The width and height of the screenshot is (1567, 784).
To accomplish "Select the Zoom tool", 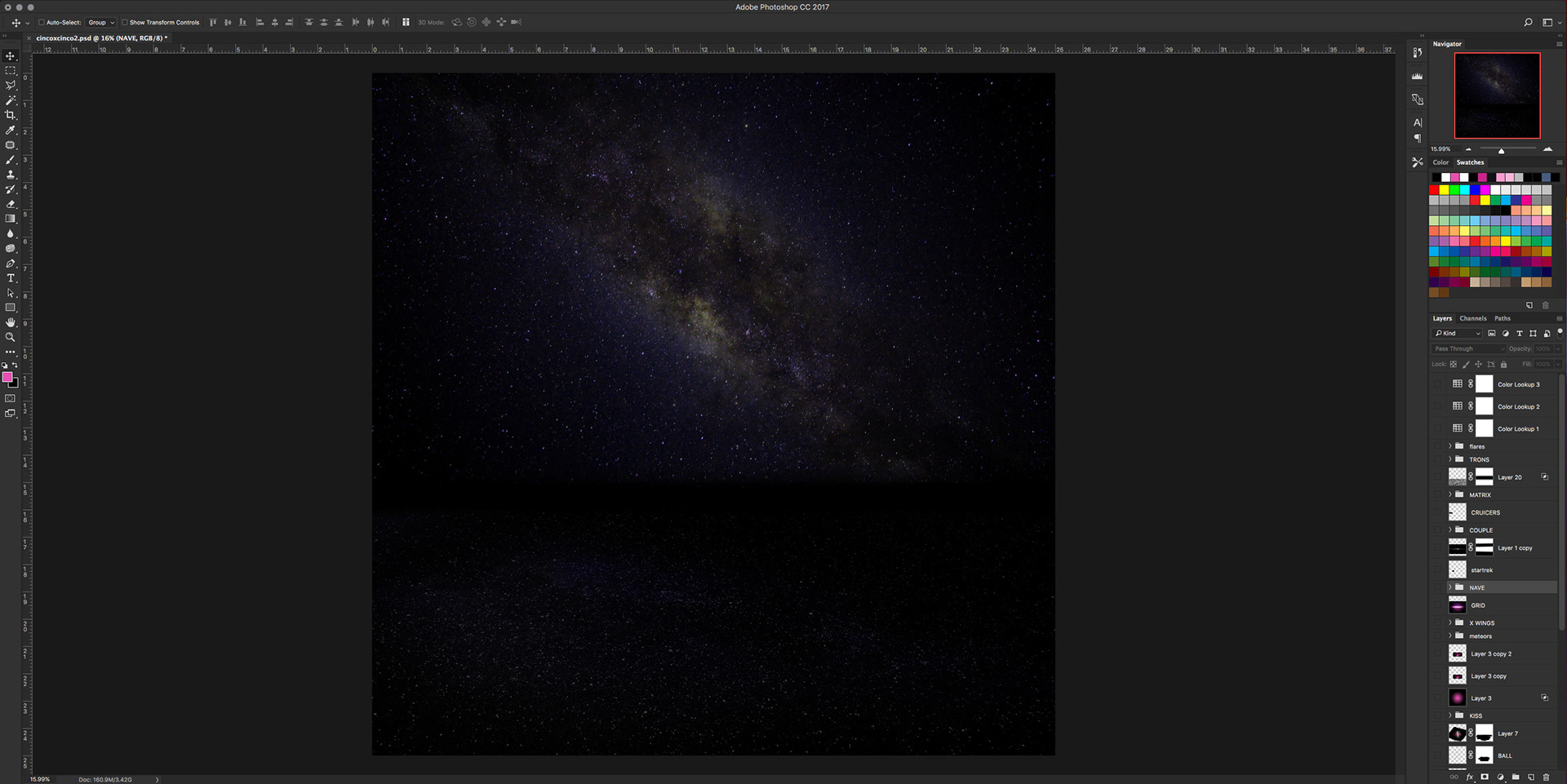I will pos(11,337).
